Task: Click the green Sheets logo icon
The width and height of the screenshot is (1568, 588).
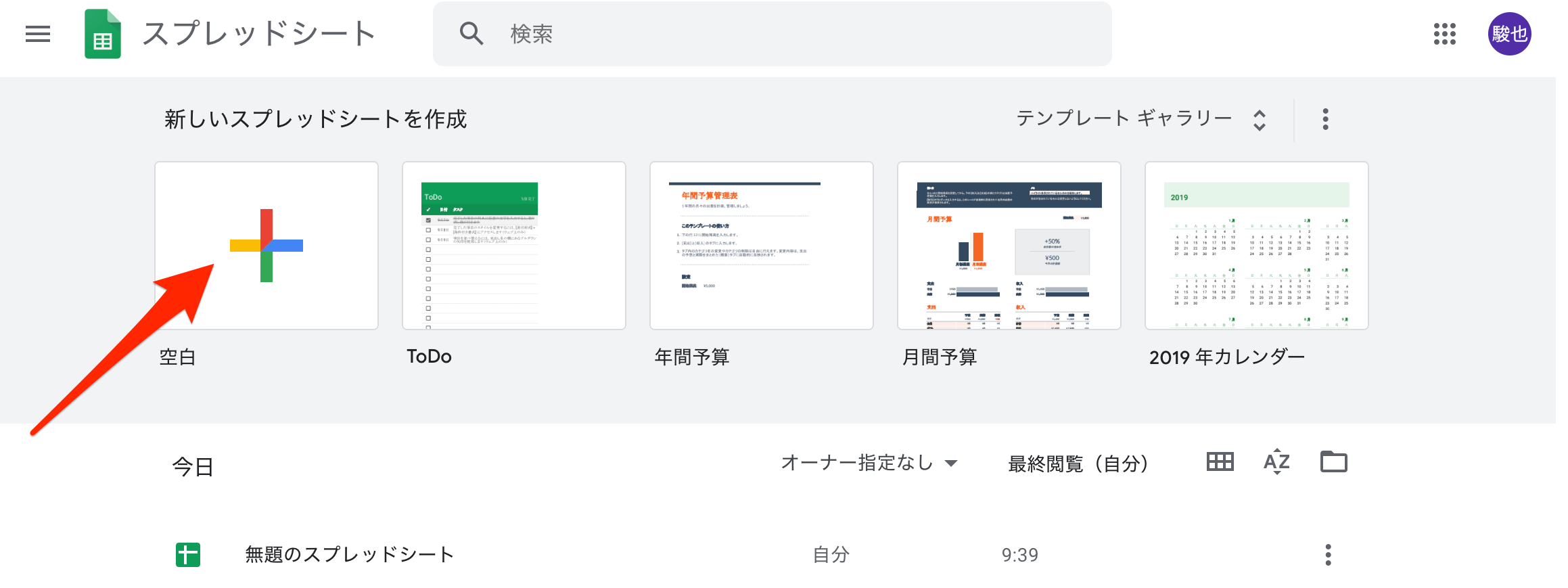Action: pyautogui.click(x=103, y=34)
